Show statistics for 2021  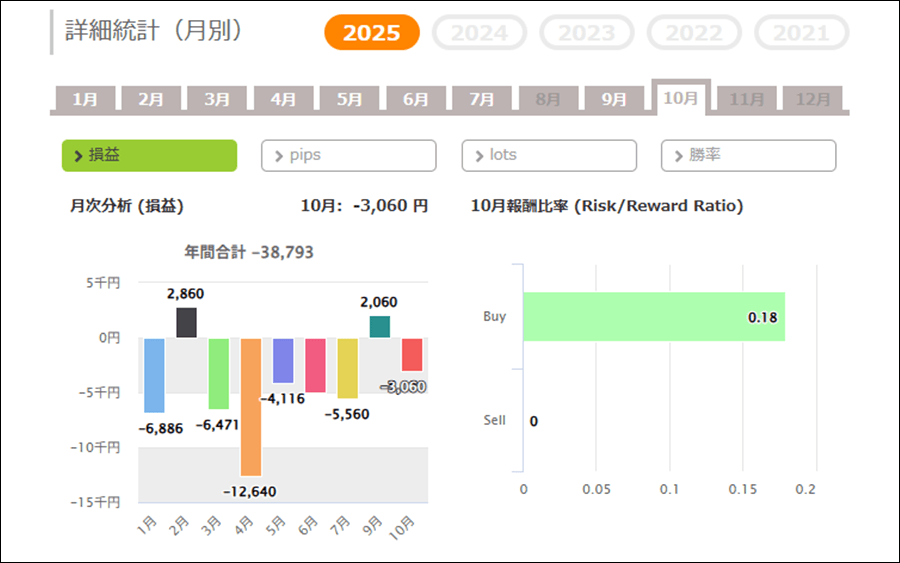click(x=801, y=33)
